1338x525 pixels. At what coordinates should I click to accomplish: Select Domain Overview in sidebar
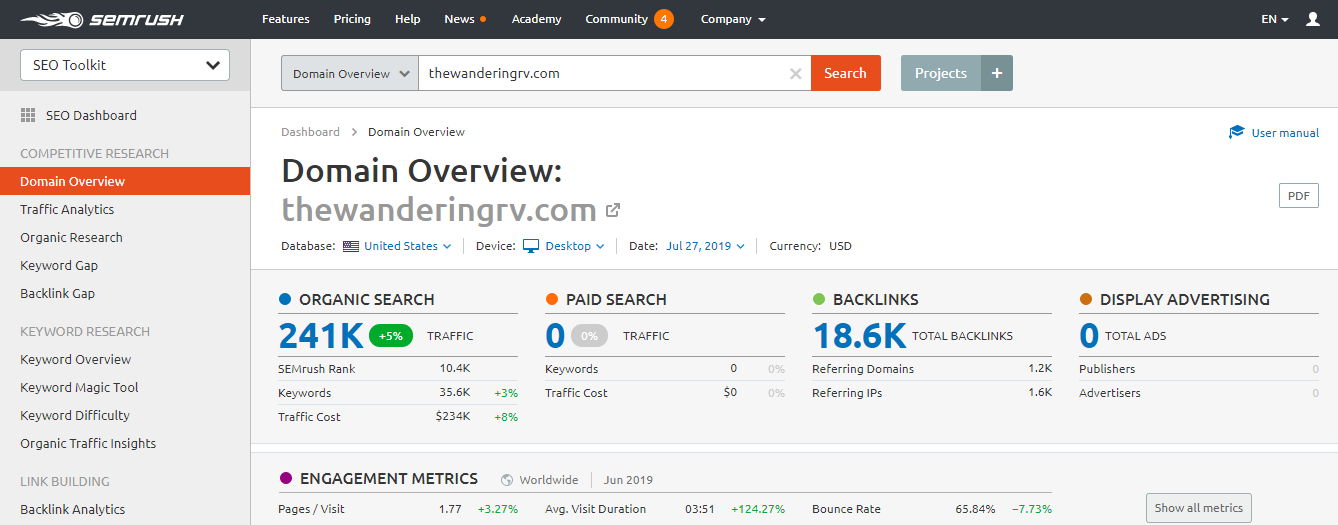coord(125,181)
